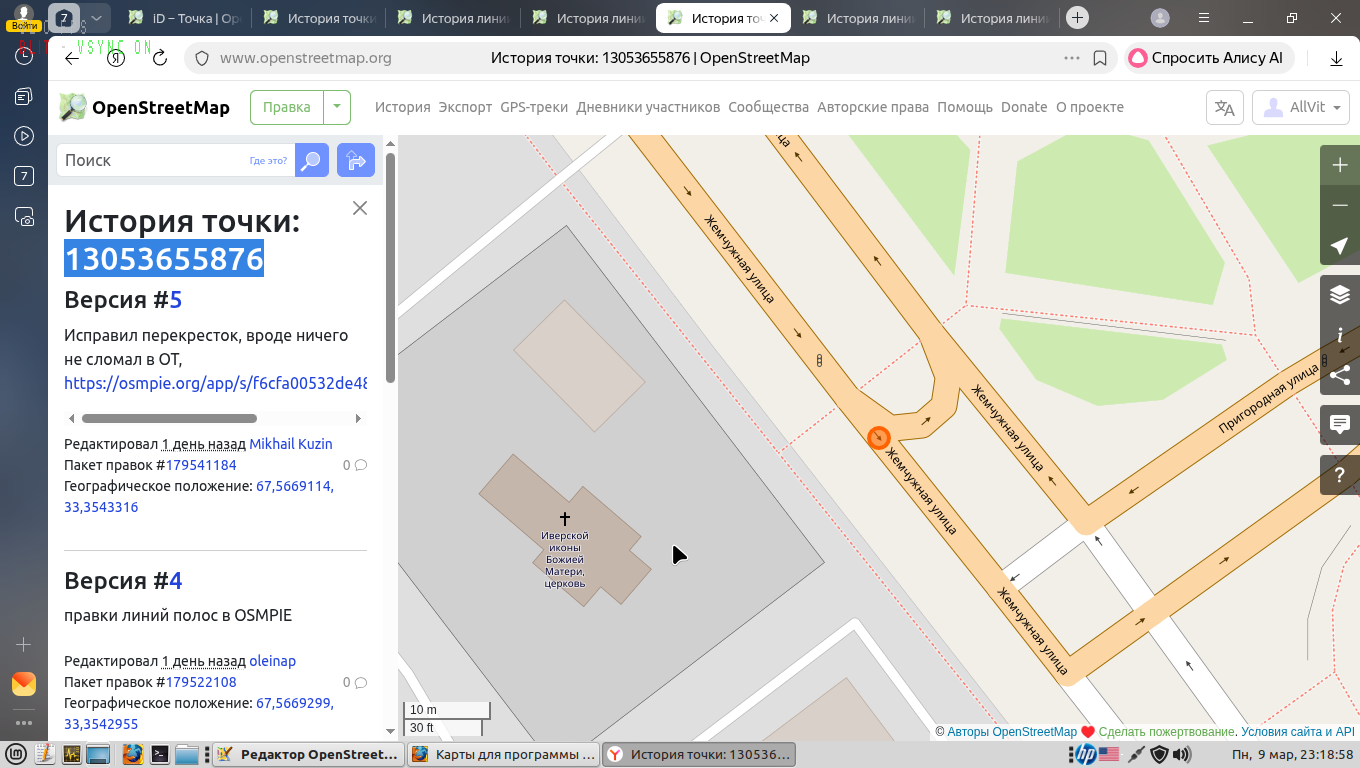Expand the Правка dropdown arrow

coord(337,107)
